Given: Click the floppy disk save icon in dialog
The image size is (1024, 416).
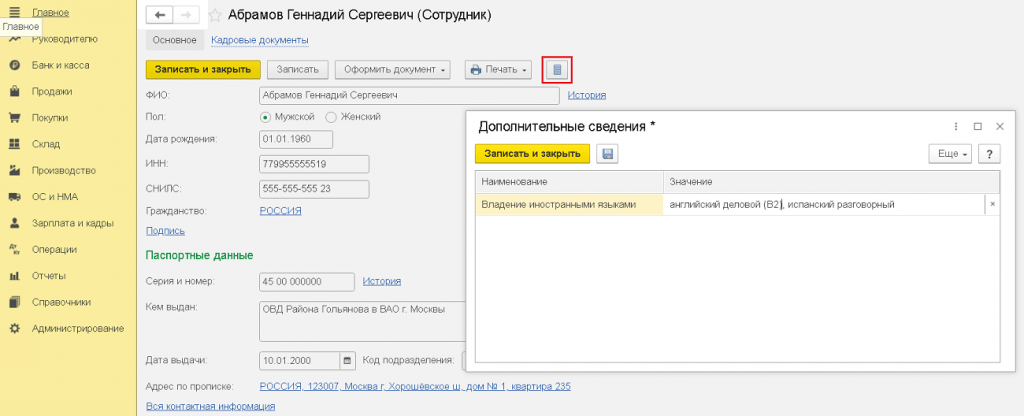Looking at the screenshot, I should tap(607, 154).
